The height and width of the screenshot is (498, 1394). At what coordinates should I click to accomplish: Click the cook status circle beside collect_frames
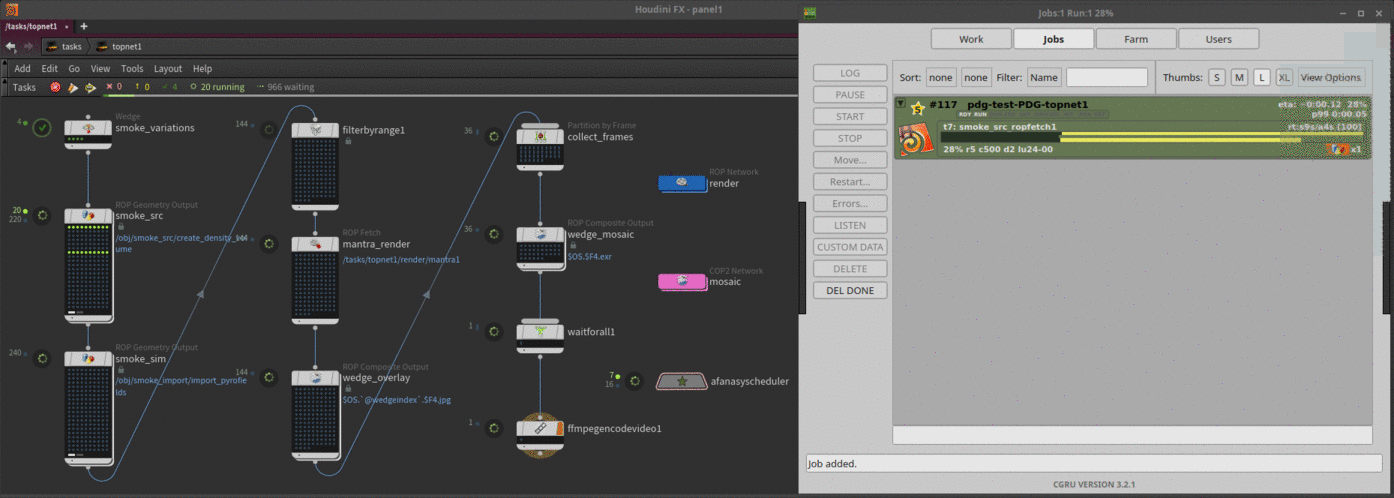tap(493, 136)
